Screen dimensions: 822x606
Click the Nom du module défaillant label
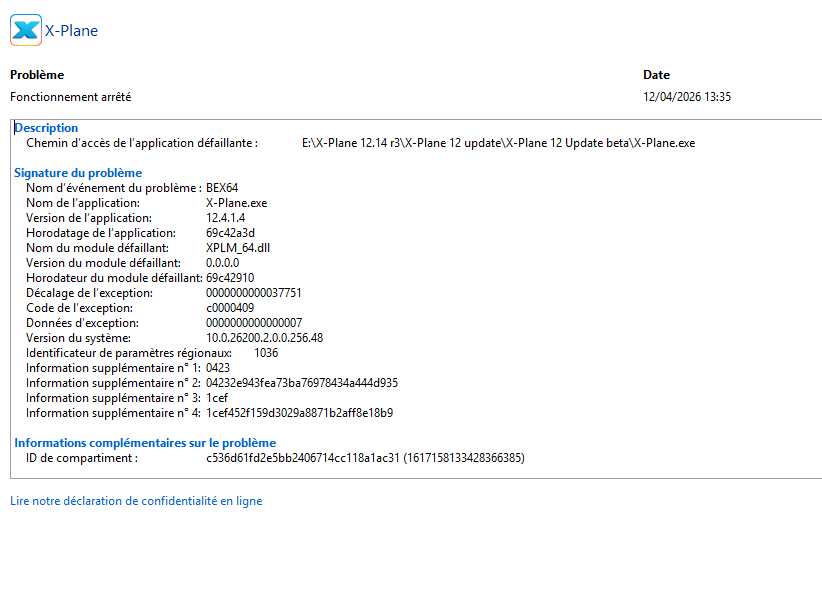(x=98, y=248)
